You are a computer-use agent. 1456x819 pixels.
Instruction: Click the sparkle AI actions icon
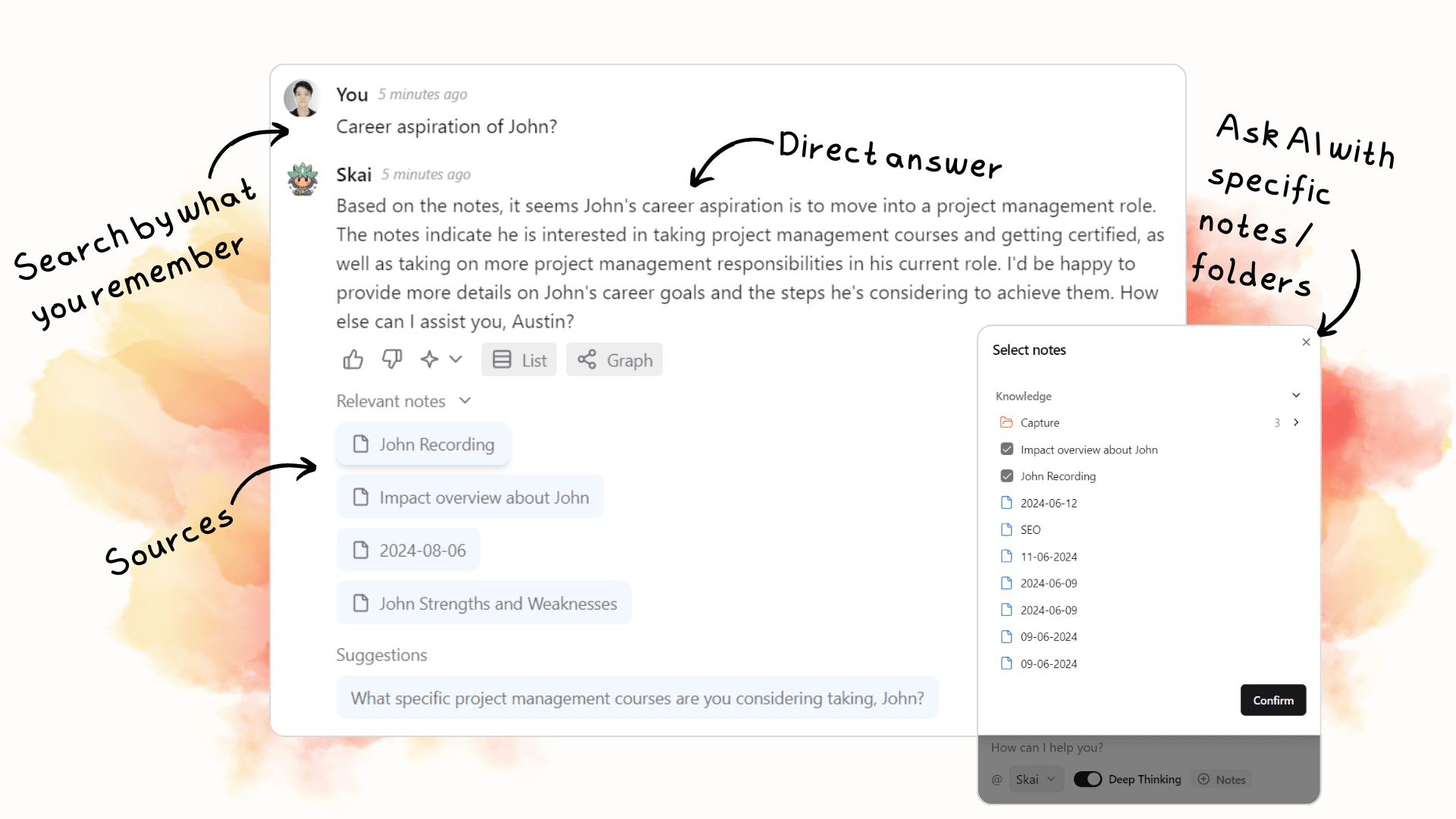(430, 359)
